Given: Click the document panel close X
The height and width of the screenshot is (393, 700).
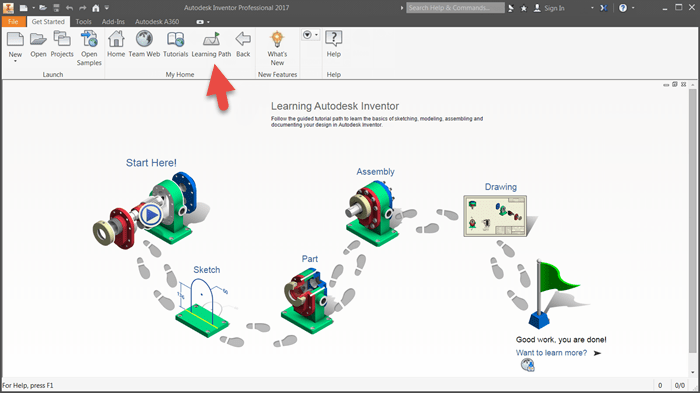Looking at the screenshot, I should pos(683,84).
